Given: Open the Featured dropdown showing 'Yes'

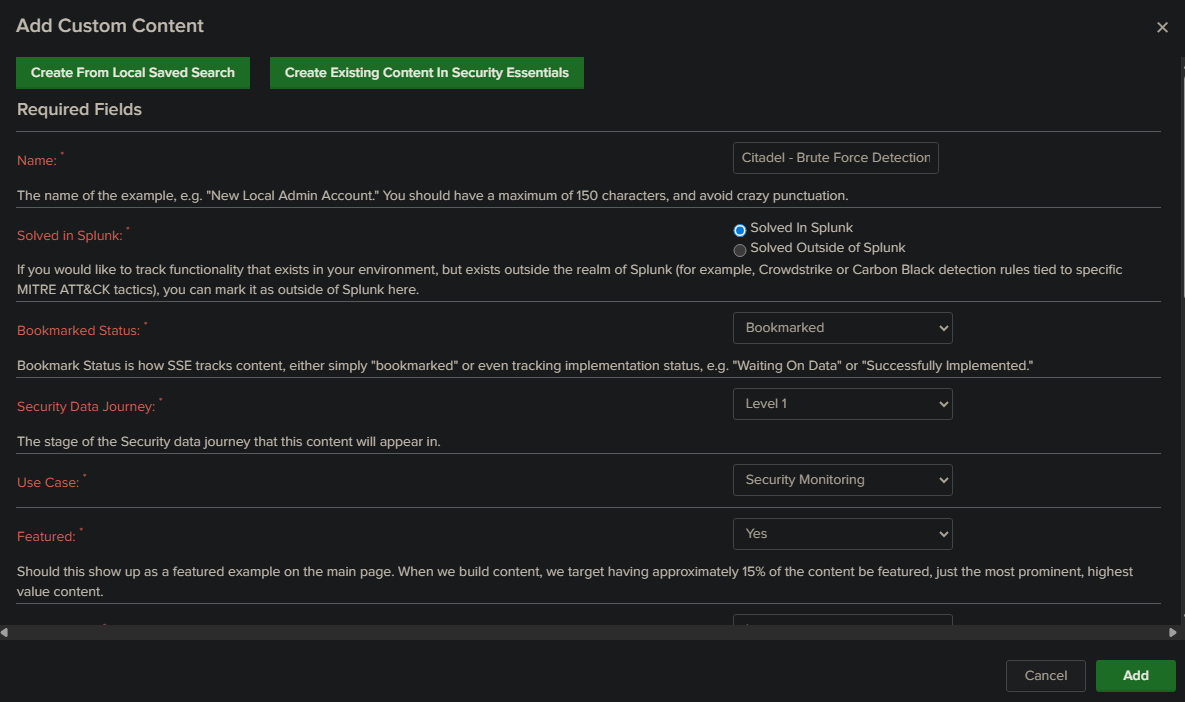Looking at the screenshot, I should (842, 533).
